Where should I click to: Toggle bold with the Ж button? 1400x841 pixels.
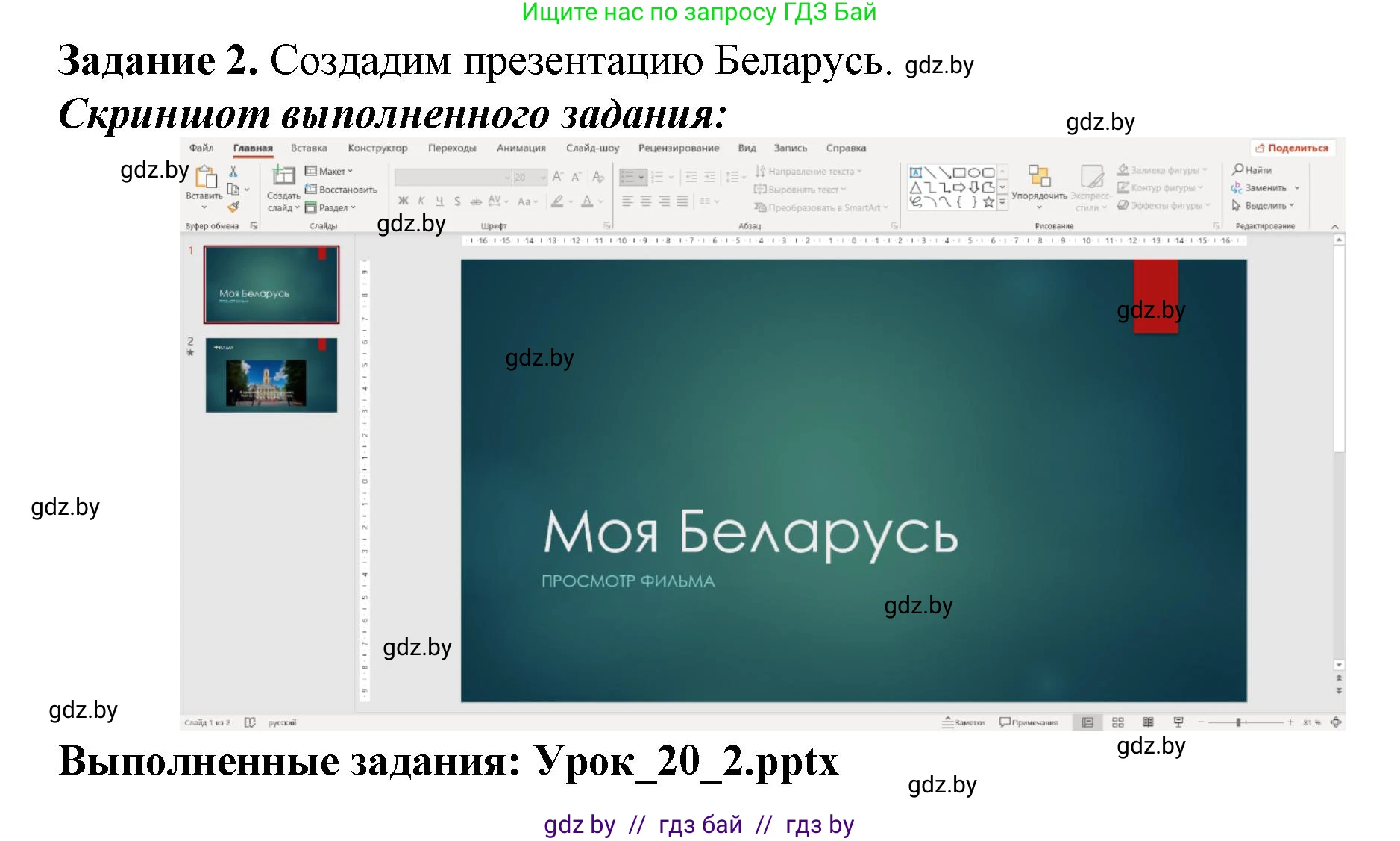pyautogui.click(x=403, y=200)
